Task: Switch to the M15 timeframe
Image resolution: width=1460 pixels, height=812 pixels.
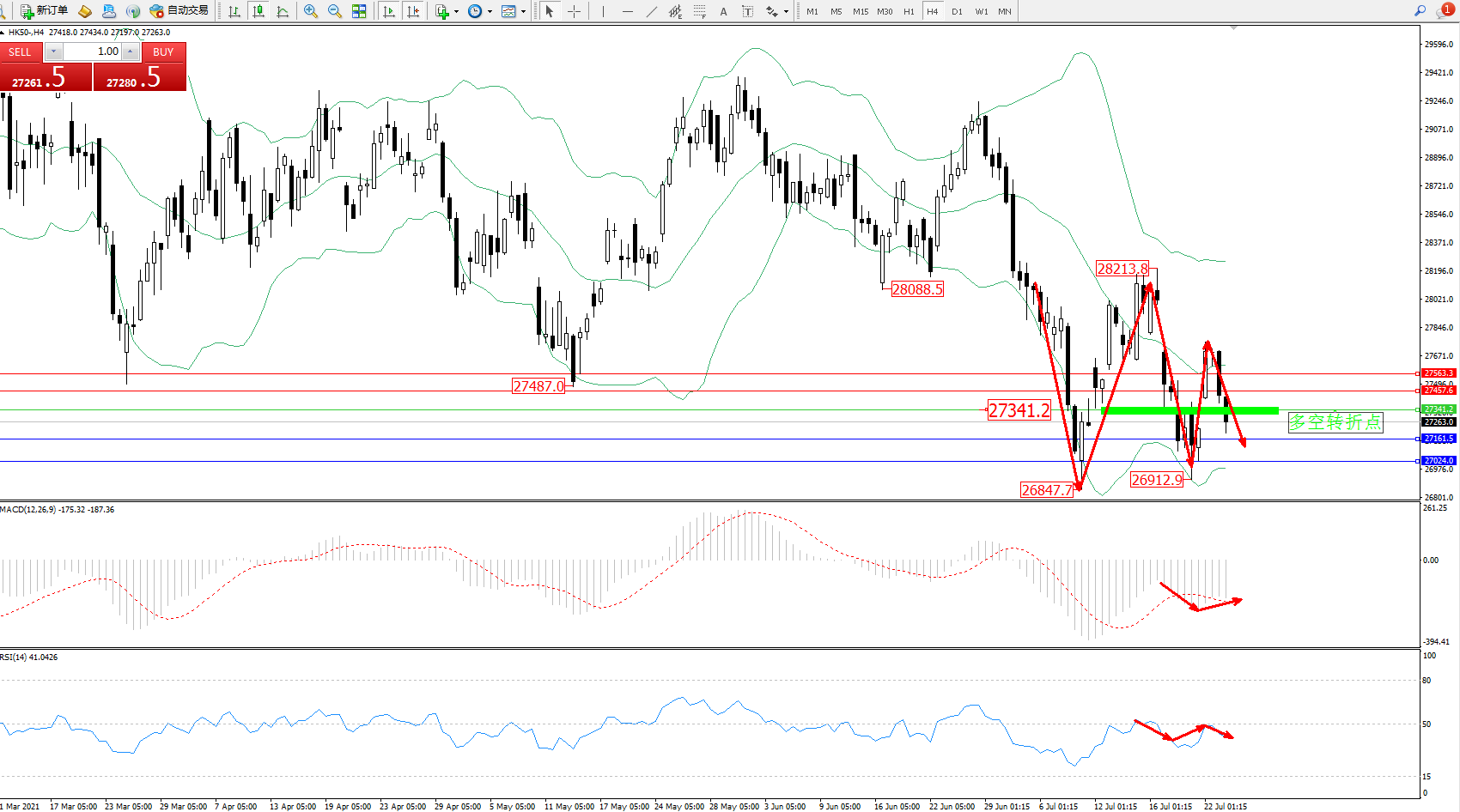Action: (860, 11)
